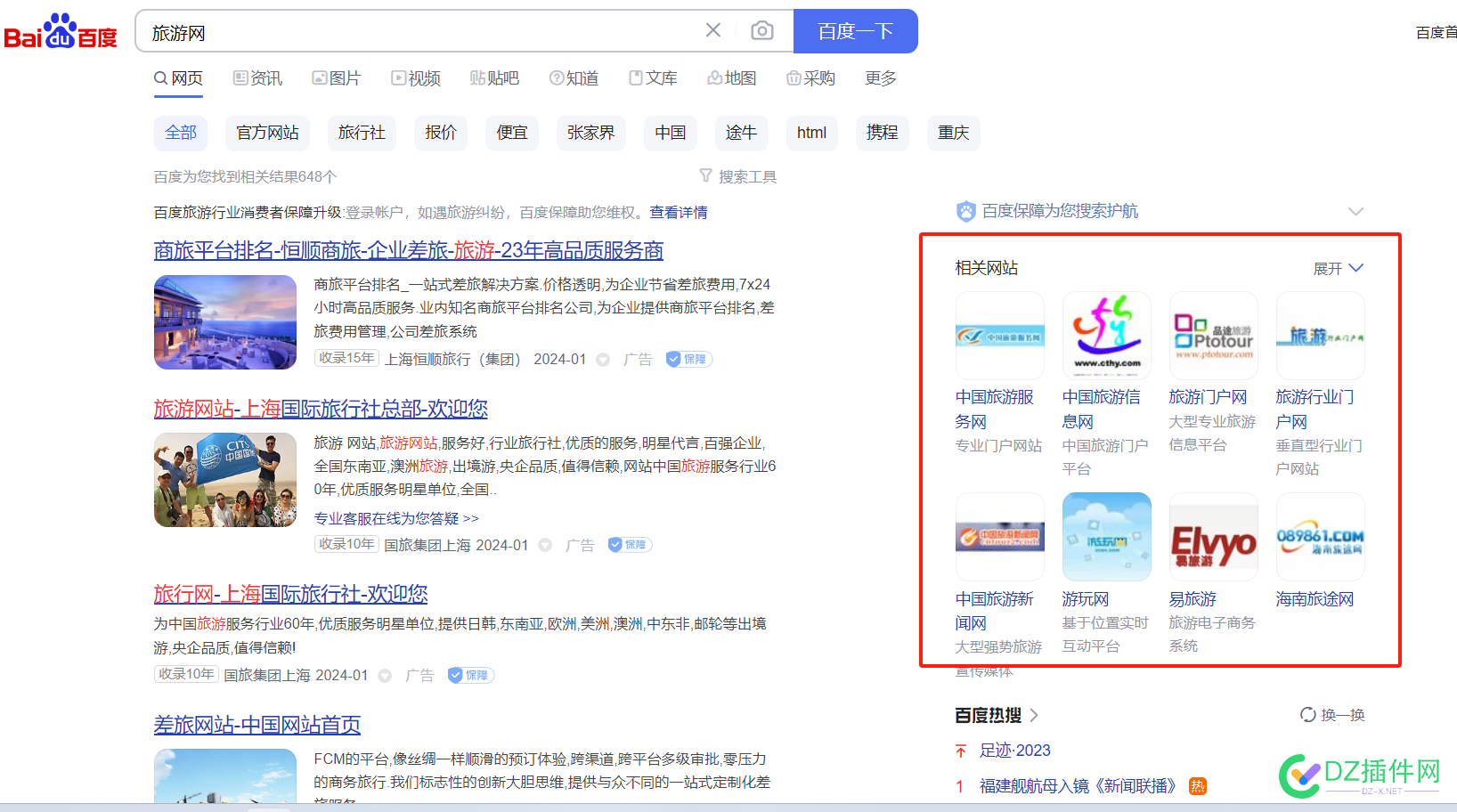Filter by 官方网站
This screenshot has width=1457, height=812.
267,133
